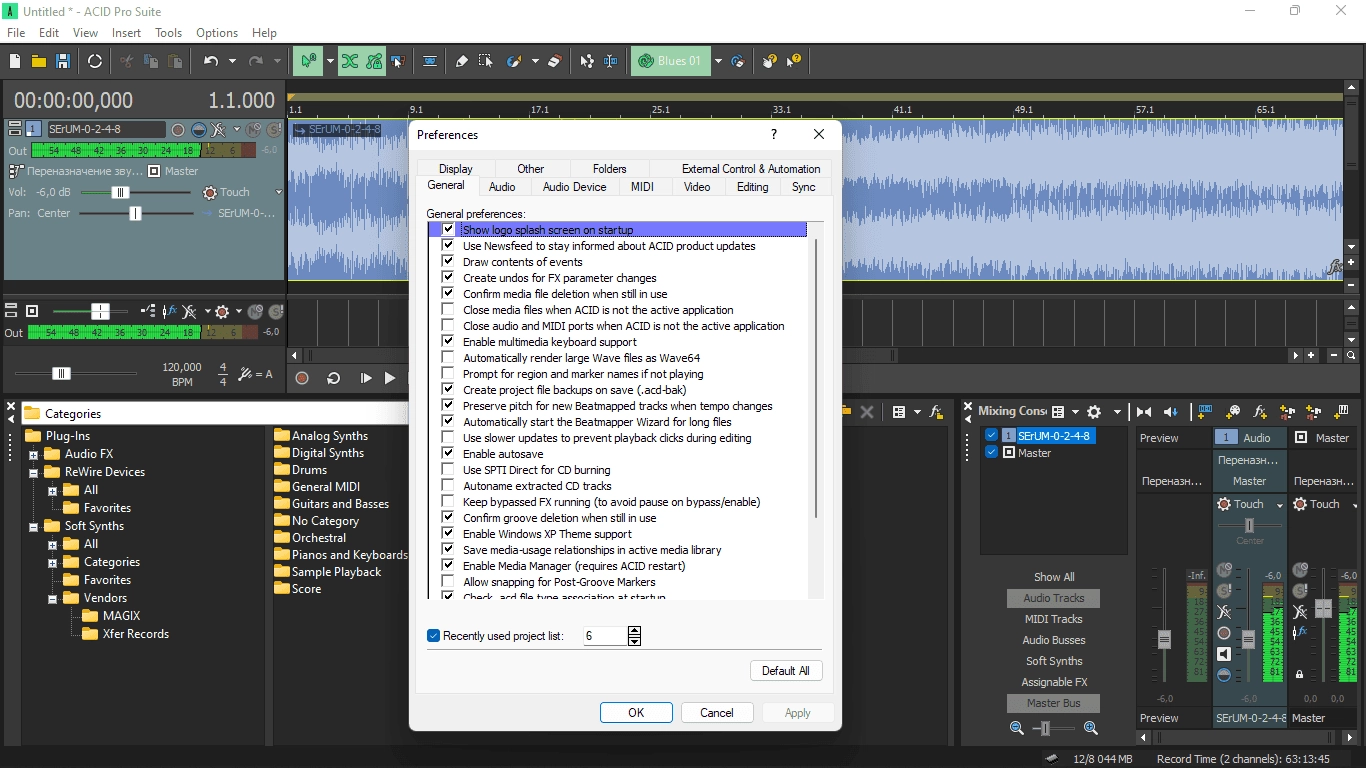Click the tempo slider handle near BPM
Screen dimensions: 1366x768
coord(61,373)
